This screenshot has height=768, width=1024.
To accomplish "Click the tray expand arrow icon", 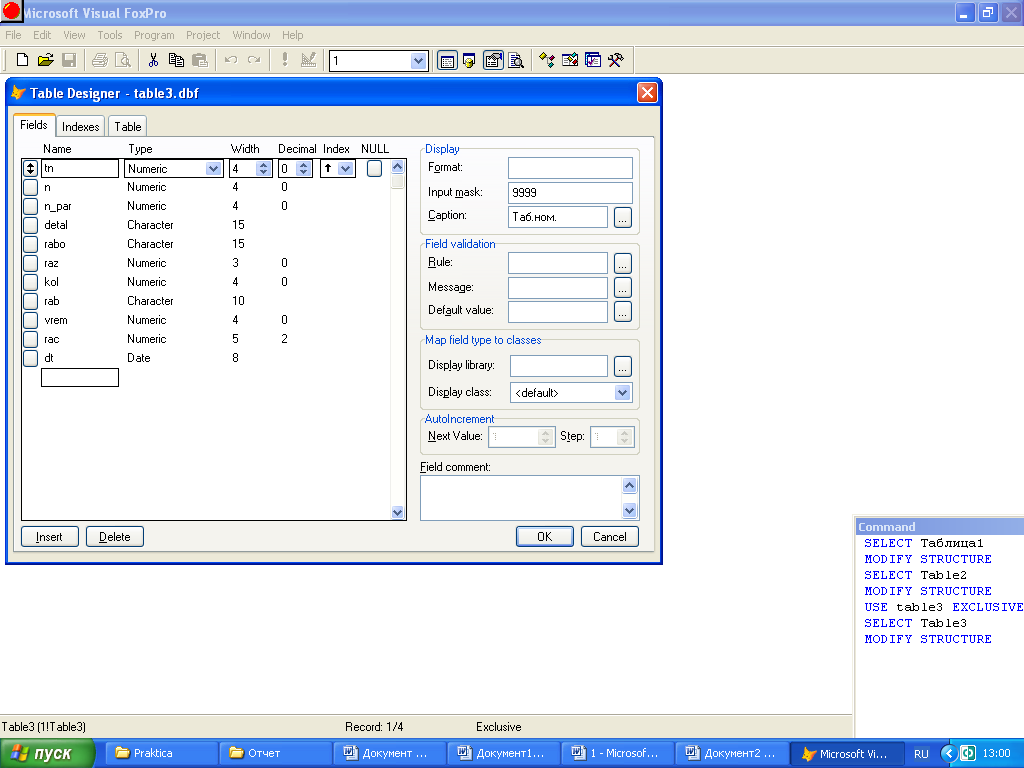I will point(949,753).
